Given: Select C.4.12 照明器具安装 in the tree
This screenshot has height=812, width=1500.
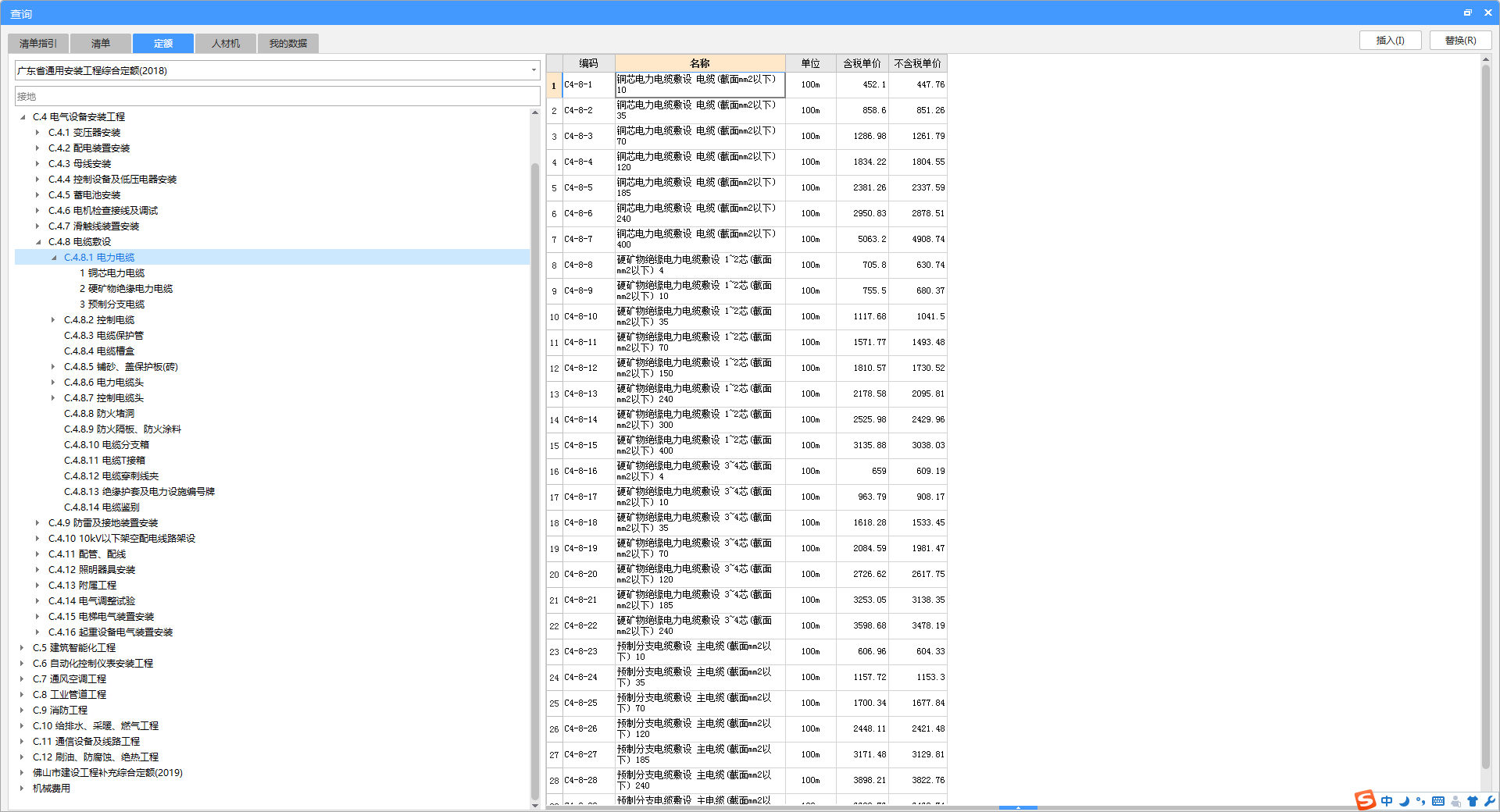Looking at the screenshot, I should 91,570.
